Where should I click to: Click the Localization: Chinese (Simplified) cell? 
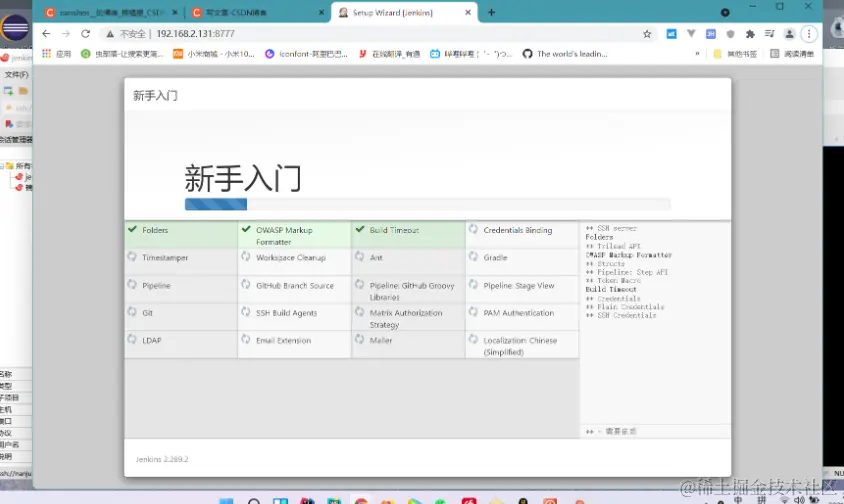(x=522, y=345)
